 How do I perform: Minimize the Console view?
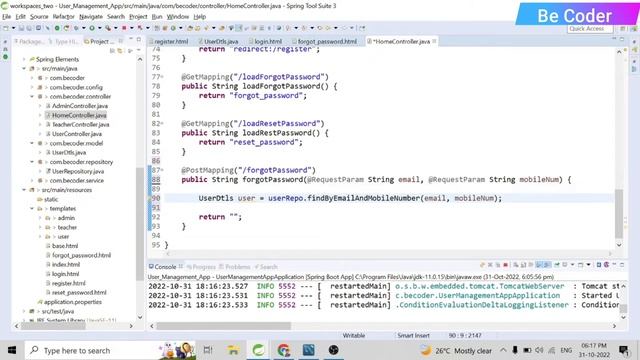coord(614,264)
